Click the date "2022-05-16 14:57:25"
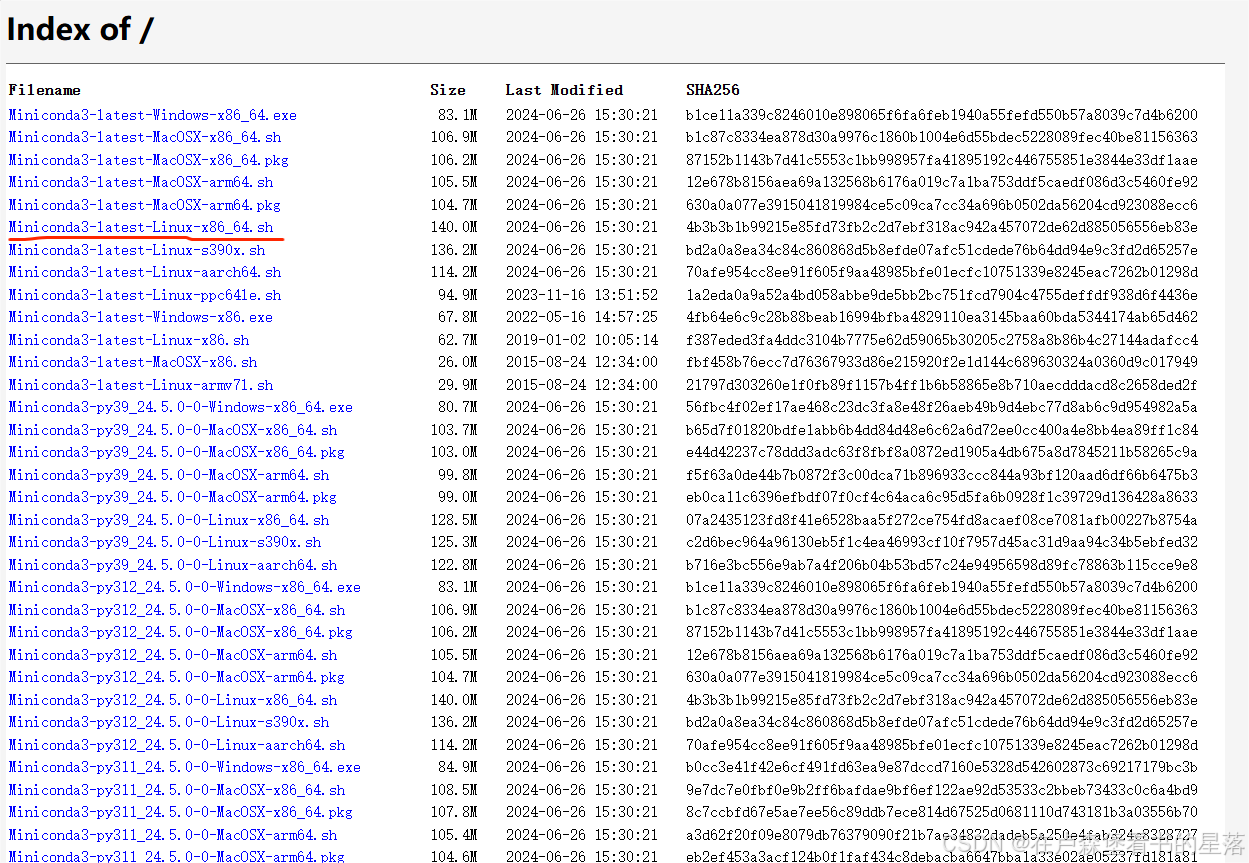Image resolution: width=1249 pixels, height=863 pixels. [x=582, y=317]
